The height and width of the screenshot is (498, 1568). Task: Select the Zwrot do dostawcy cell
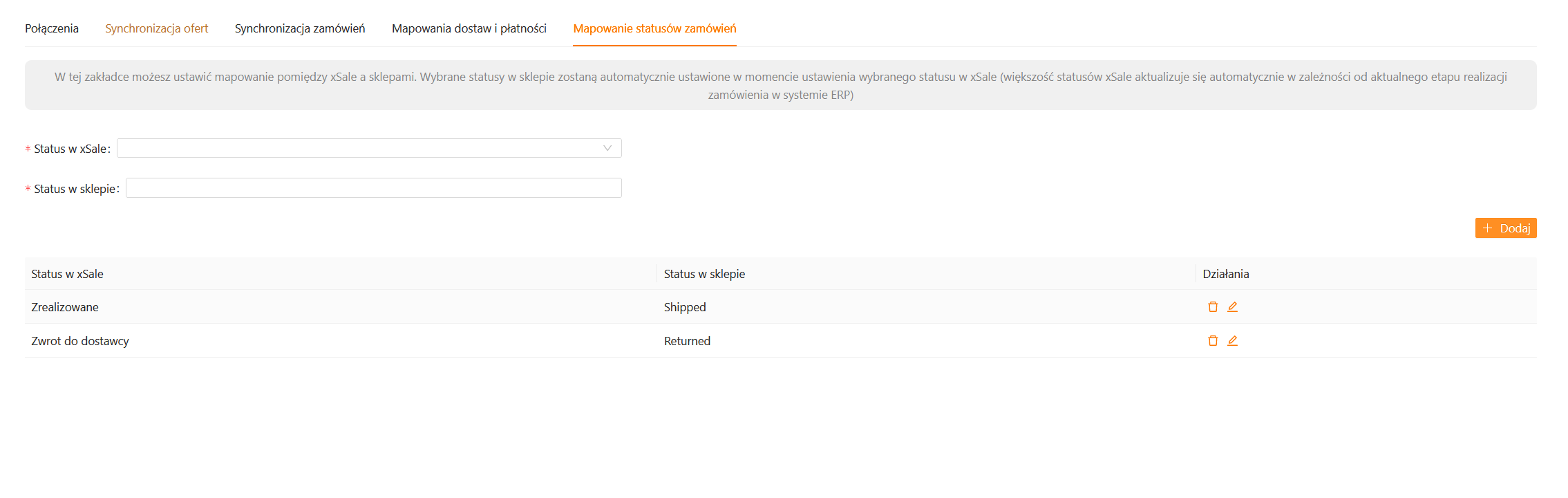(80, 341)
